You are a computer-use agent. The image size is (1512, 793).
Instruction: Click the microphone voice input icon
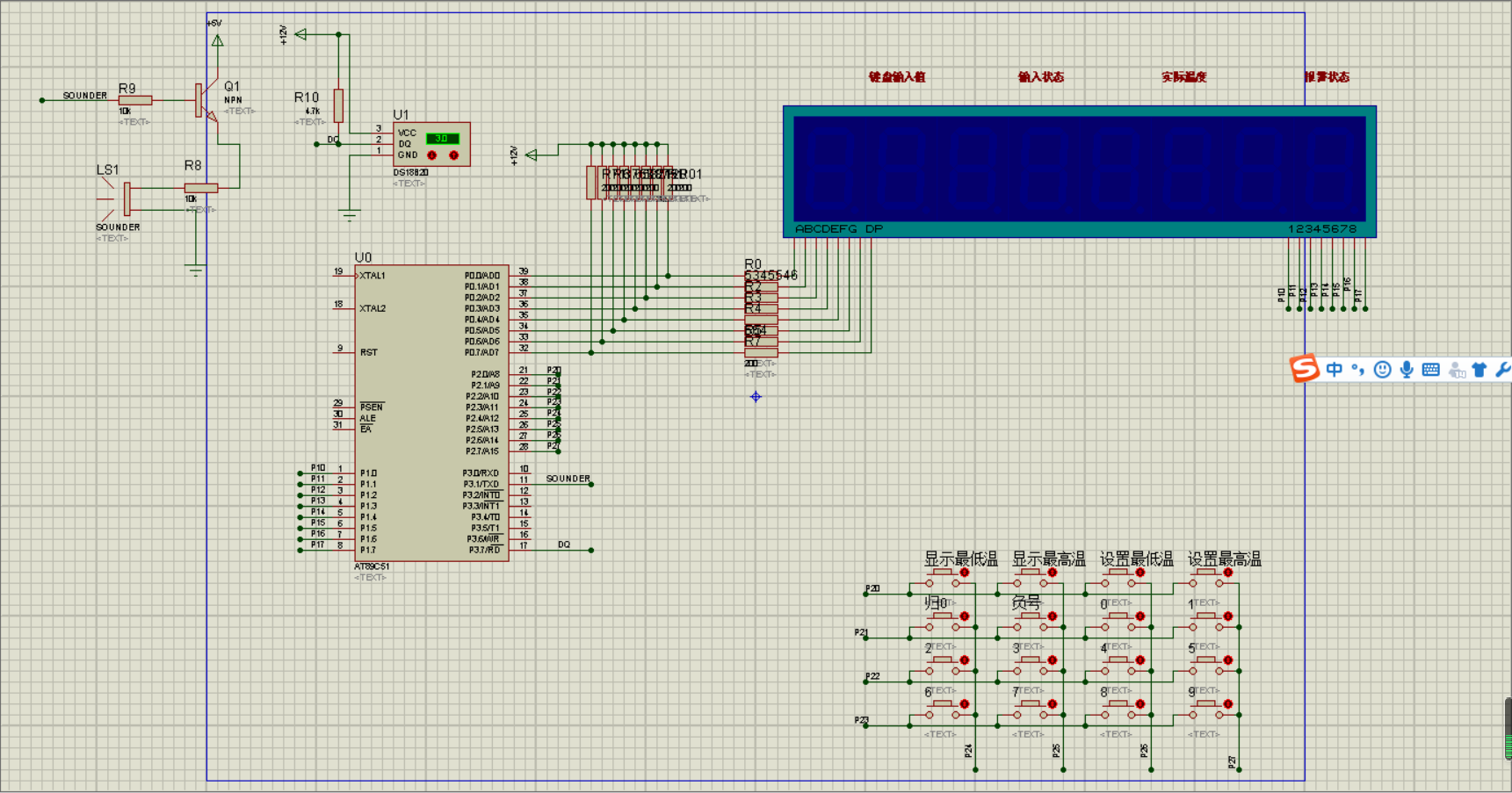pyautogui.click(x=1407, y=370)
